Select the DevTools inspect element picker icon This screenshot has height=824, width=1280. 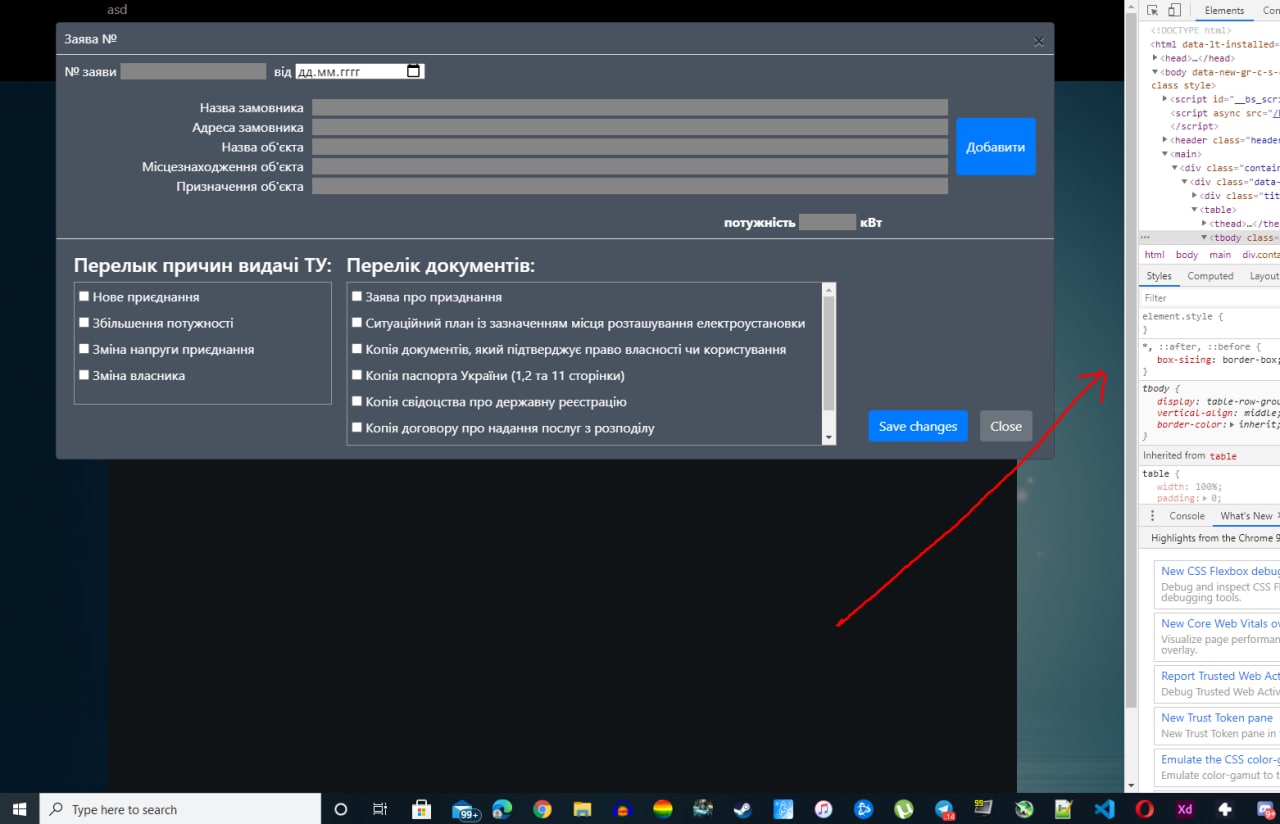(x=1152, y=11)
